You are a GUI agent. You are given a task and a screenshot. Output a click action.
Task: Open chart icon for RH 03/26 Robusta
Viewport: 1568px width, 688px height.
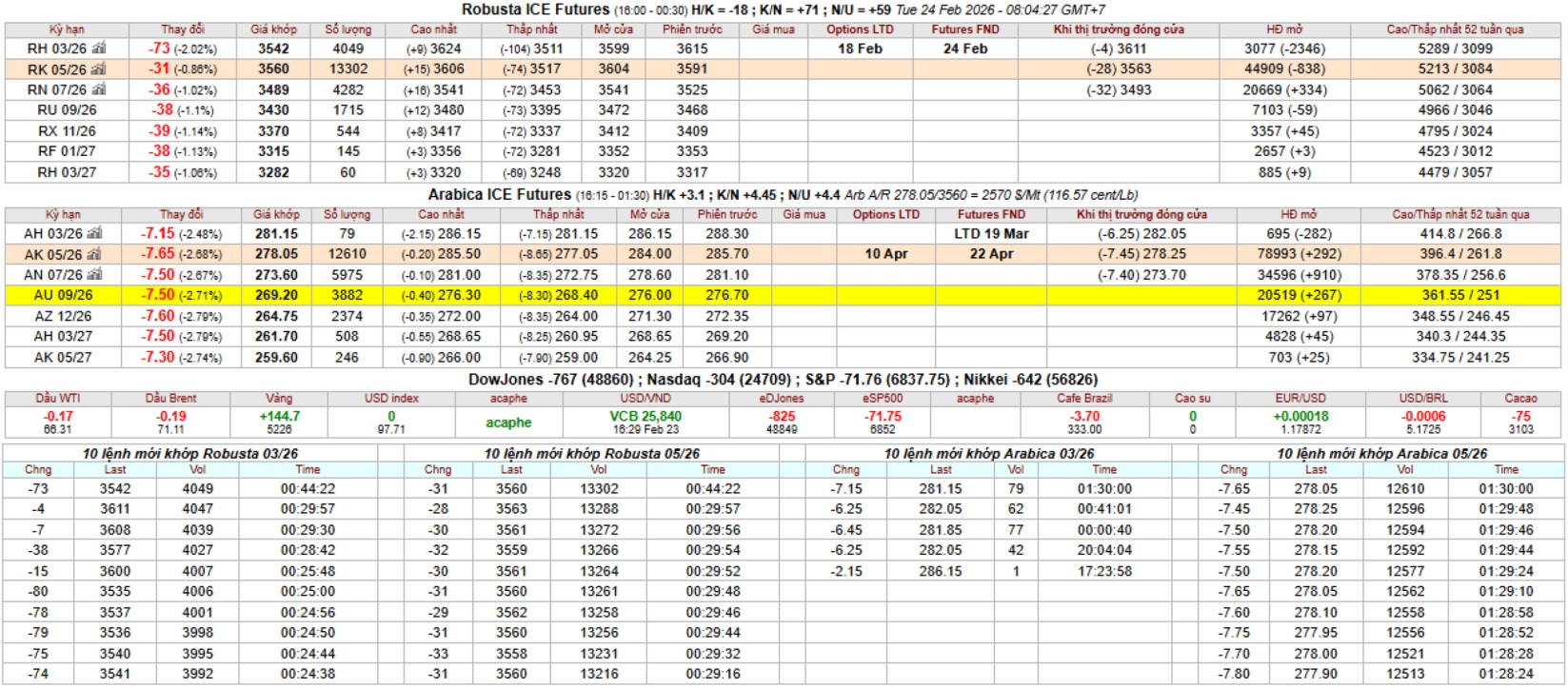coord(99,49)
